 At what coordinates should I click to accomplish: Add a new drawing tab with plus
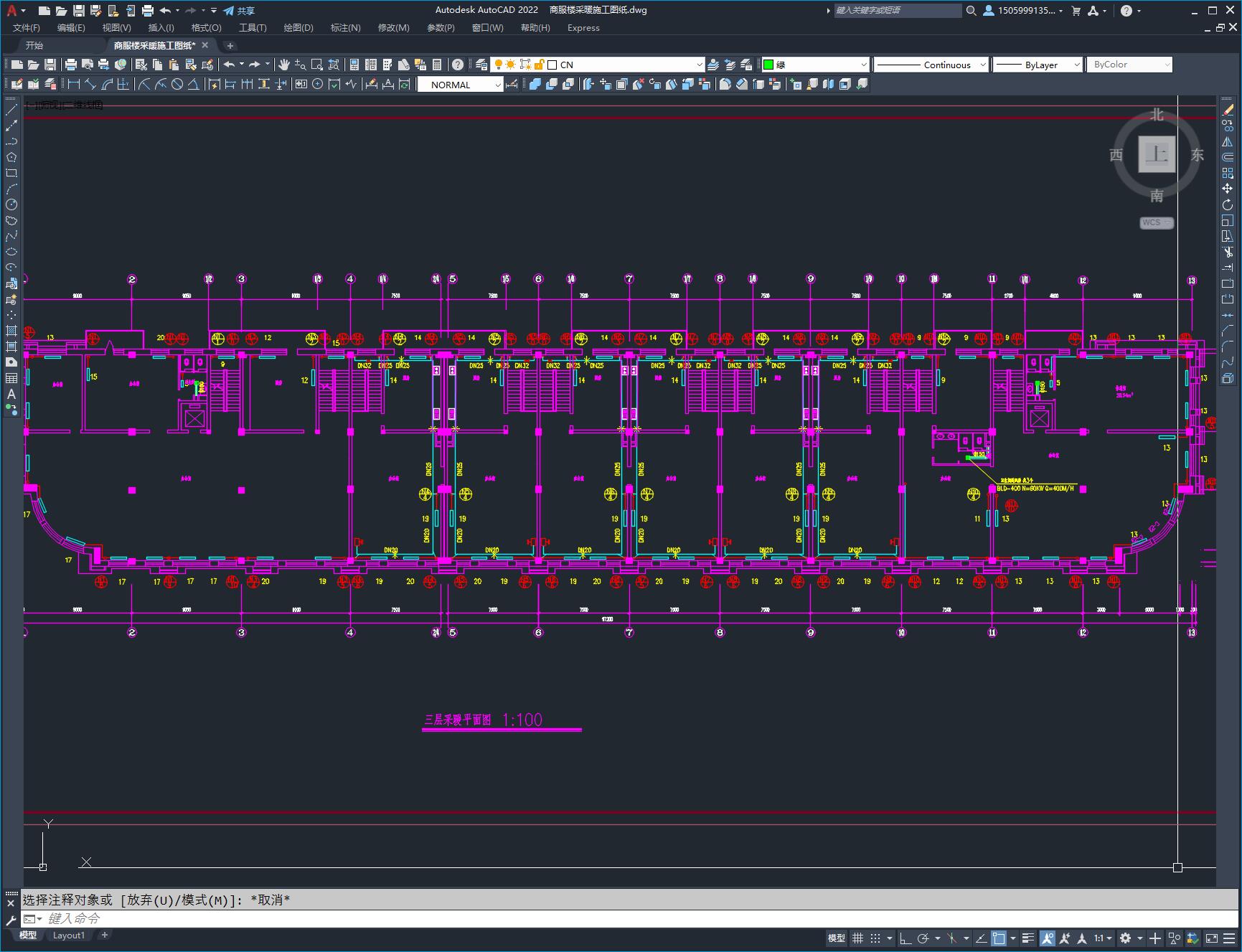230,45
